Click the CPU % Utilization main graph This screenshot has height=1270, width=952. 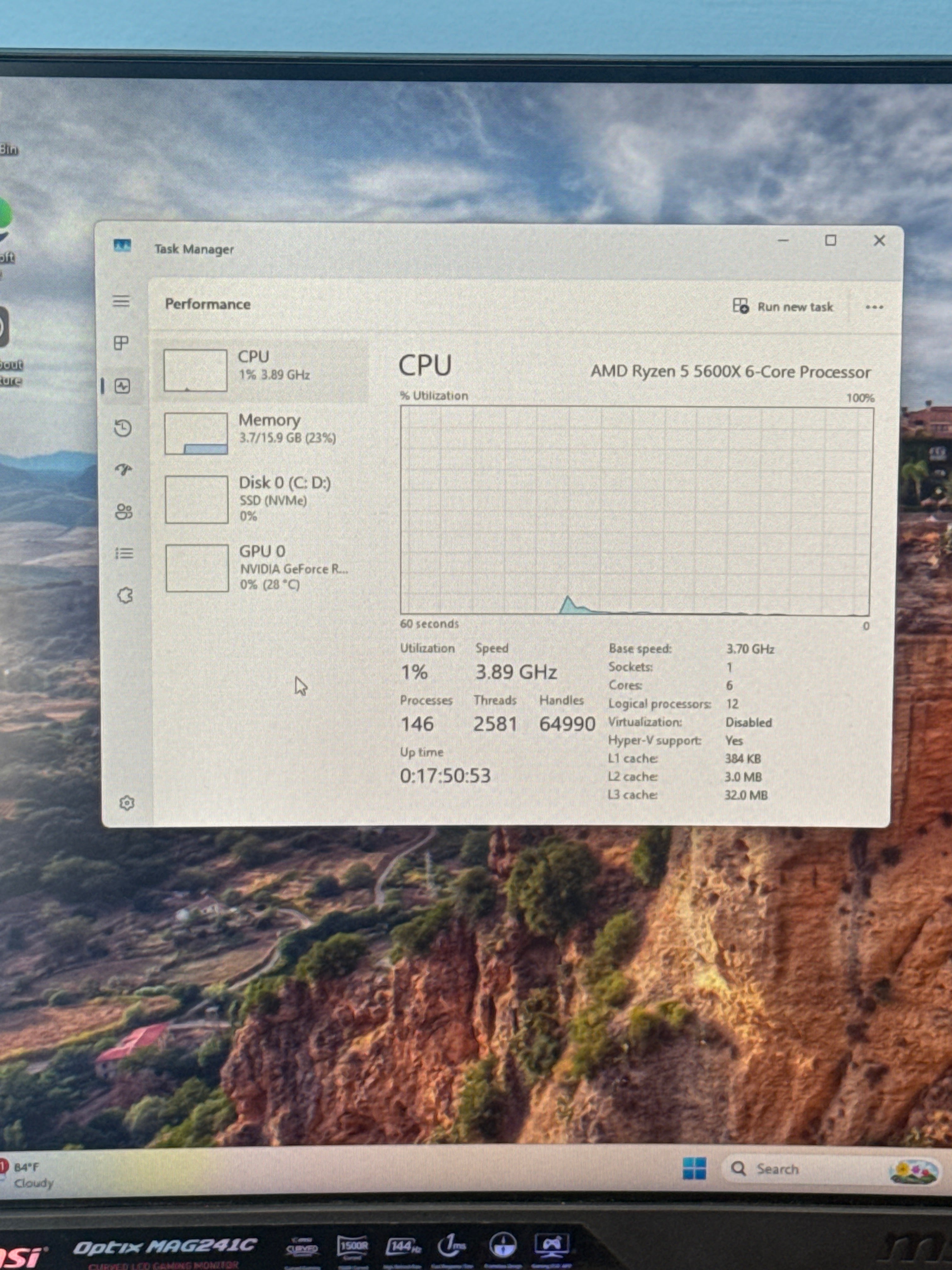tap(636, 510)
